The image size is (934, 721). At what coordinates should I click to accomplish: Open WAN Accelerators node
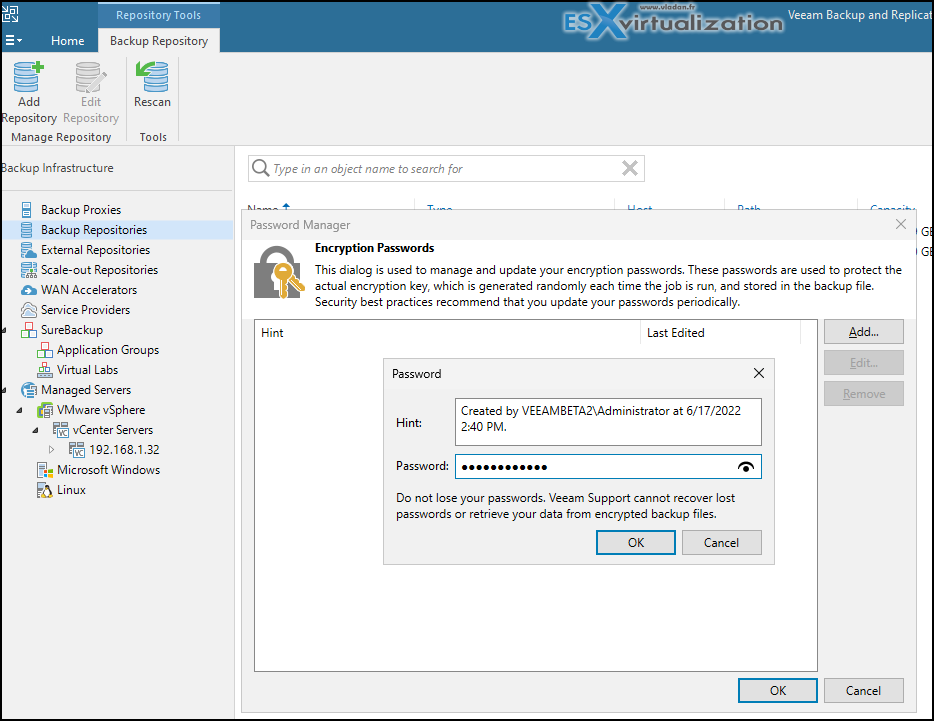point(88,290)
